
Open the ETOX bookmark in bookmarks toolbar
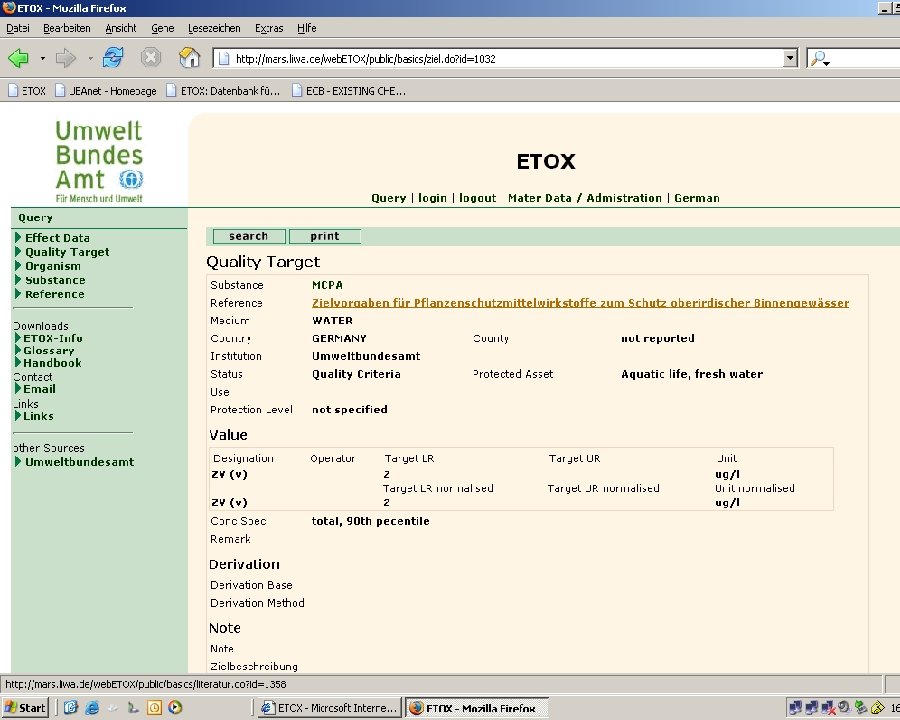[27, 91]
